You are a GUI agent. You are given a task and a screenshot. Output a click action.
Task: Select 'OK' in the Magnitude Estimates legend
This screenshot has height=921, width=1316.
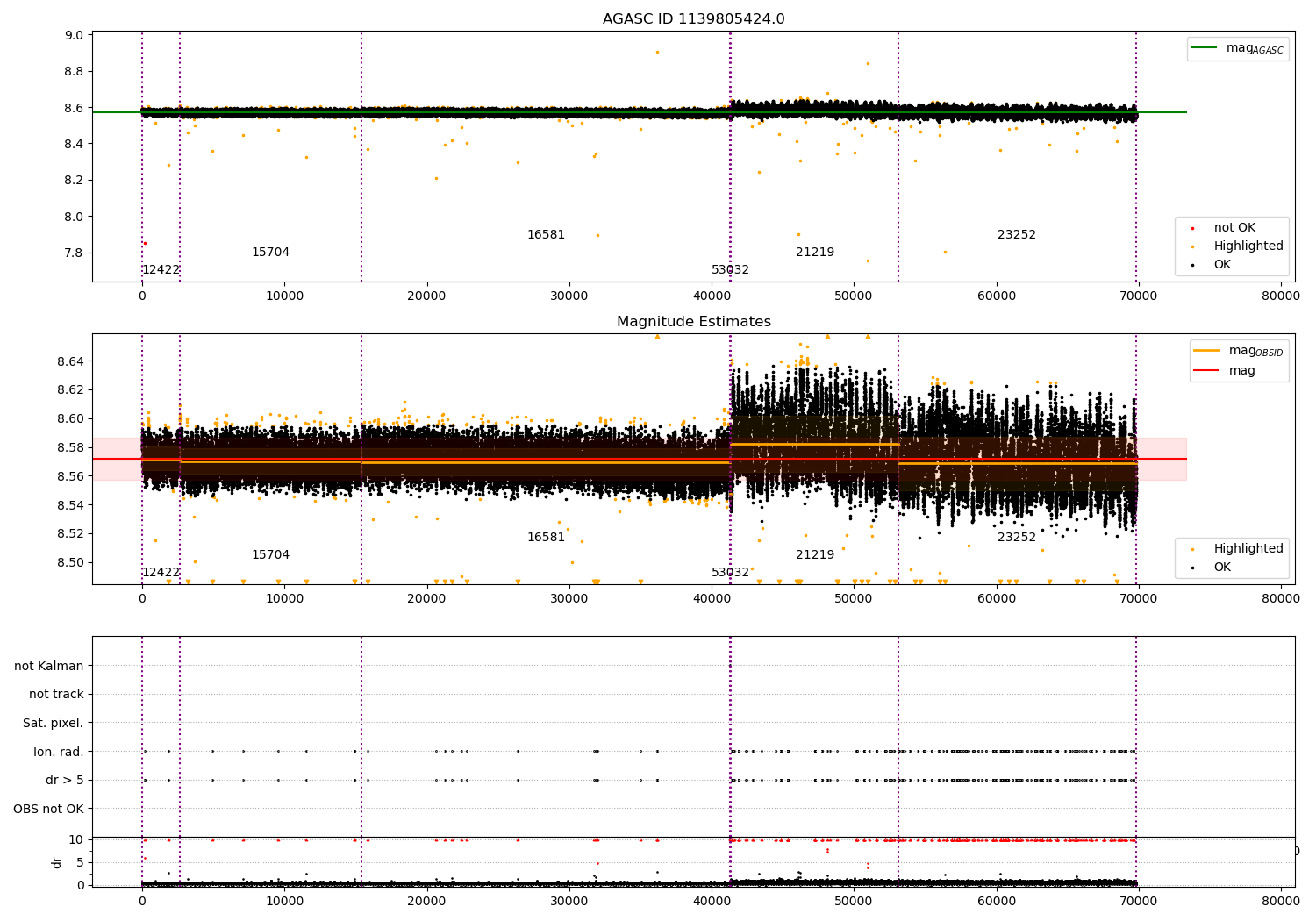coord(1222,568)
